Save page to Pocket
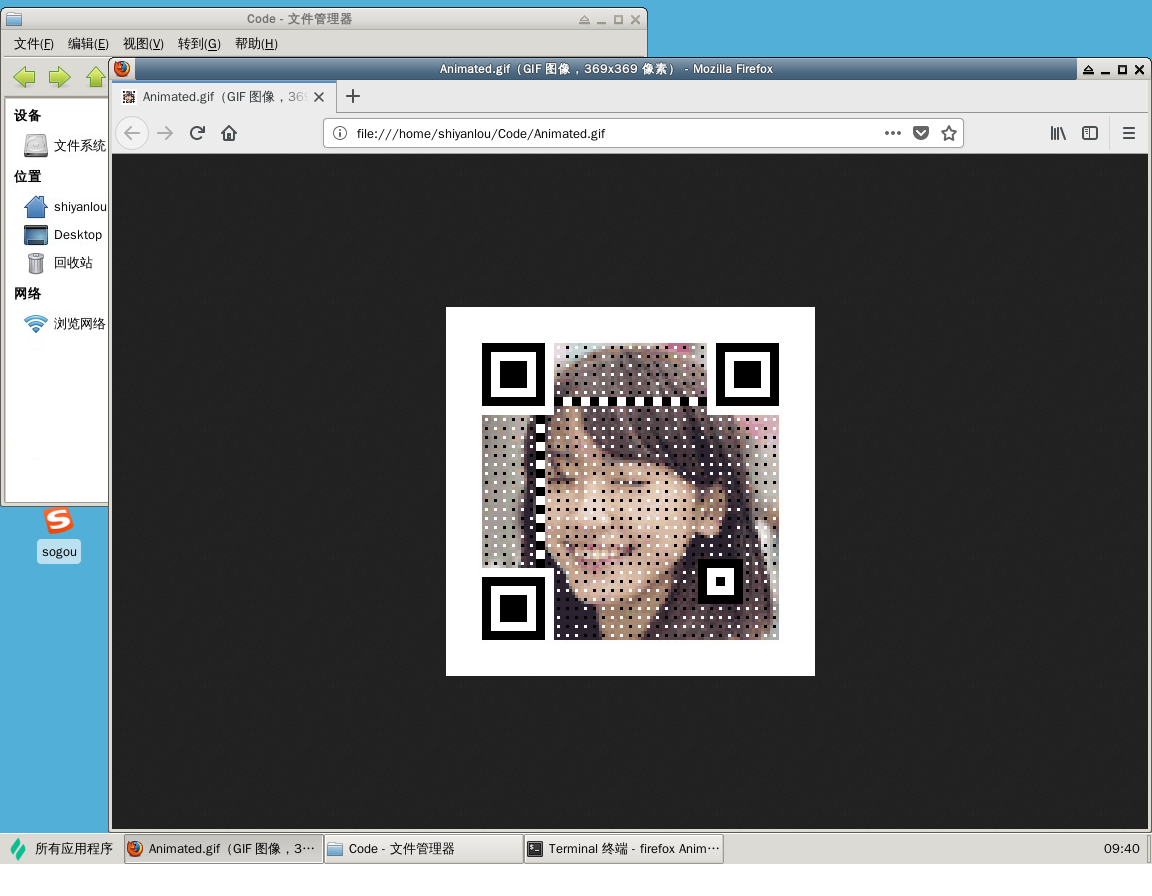The image size is (1152, 896). (921, 133)
